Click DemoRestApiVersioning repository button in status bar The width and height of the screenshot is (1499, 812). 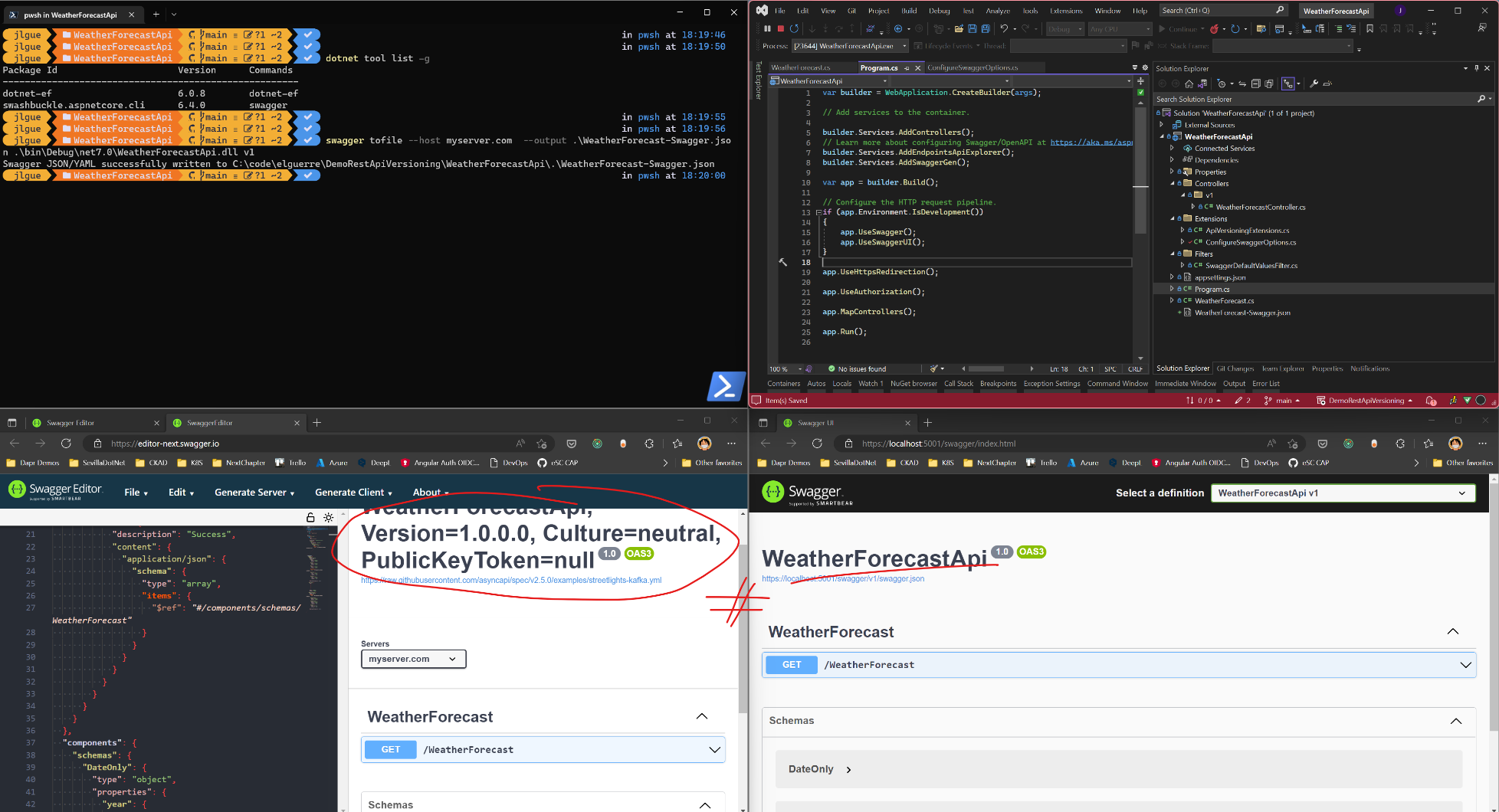click(x=1365, y=401)
